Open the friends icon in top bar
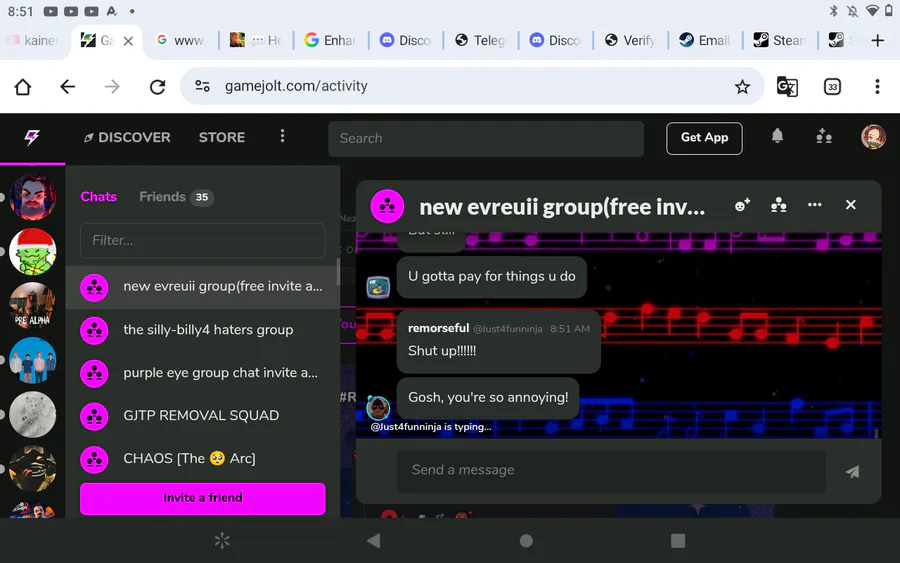 [x=824, y=137]
